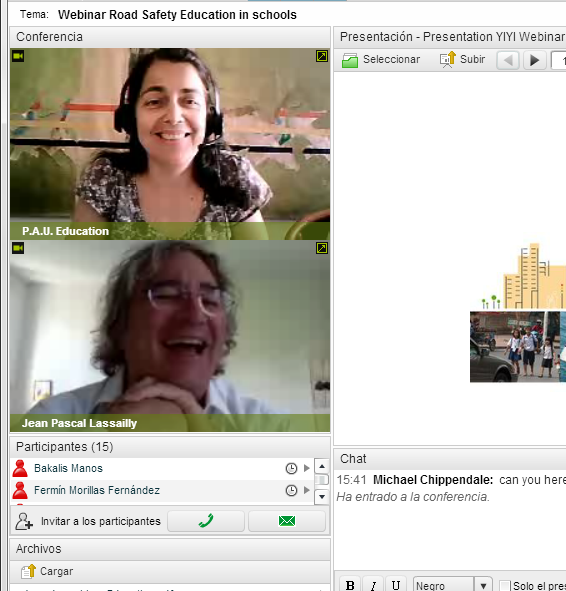Viewport: 566px width, 591px height.
Task: Click Subir to upload a presentation
Action: pyautogui.click(x=462, y=60)
